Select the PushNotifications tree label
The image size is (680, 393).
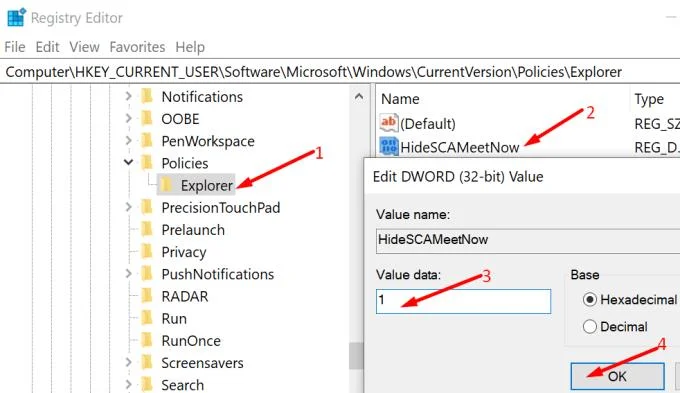tap(218, 274)
